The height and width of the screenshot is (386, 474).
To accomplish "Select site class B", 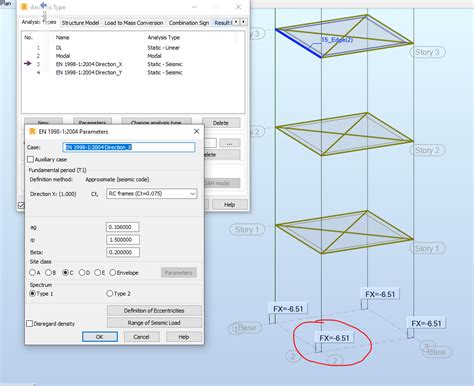I will pyautogui.click(x=48, y=272).
